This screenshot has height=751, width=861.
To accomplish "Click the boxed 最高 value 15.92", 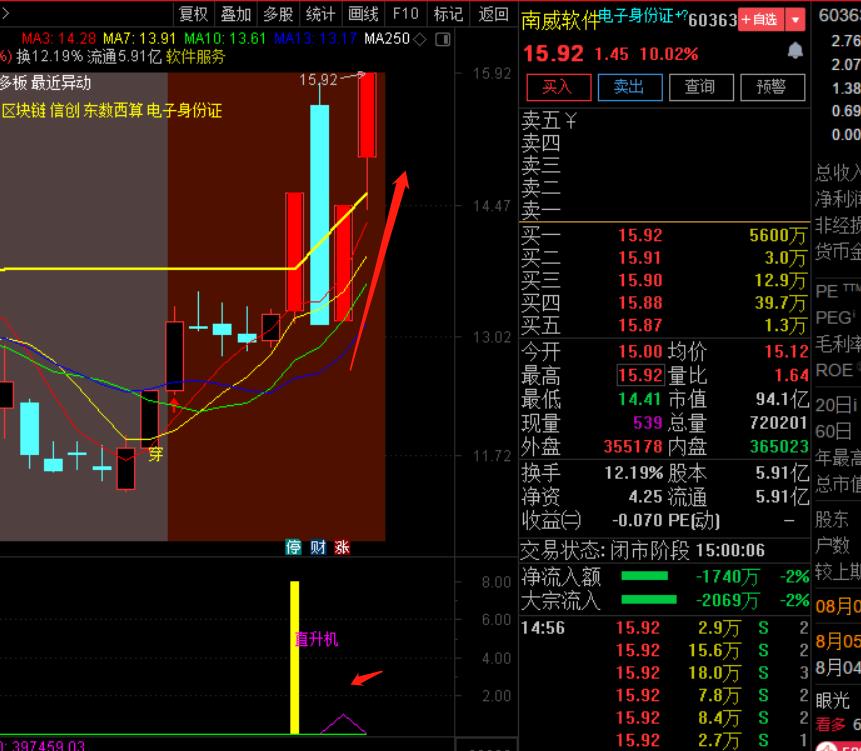I will 640,376.
